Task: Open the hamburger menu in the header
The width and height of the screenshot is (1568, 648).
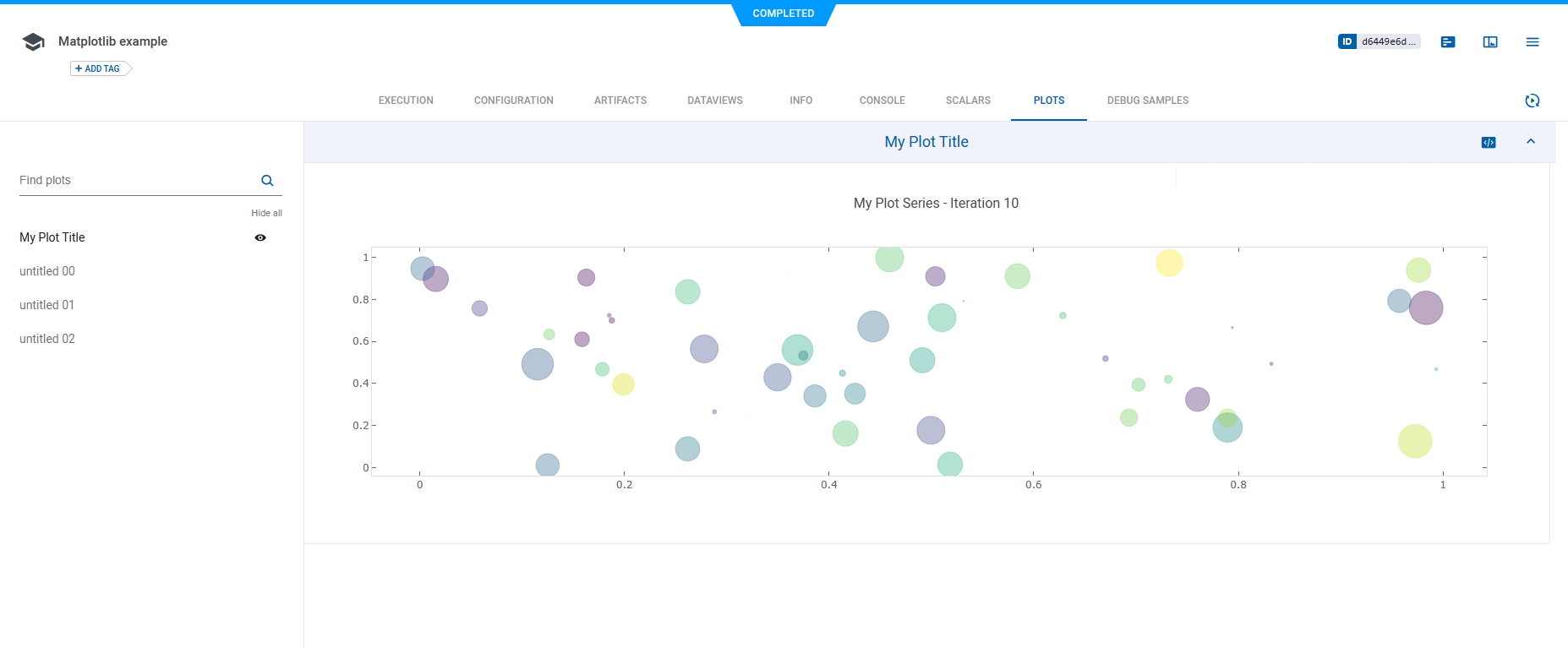Action: click(x=1532, y=42)
